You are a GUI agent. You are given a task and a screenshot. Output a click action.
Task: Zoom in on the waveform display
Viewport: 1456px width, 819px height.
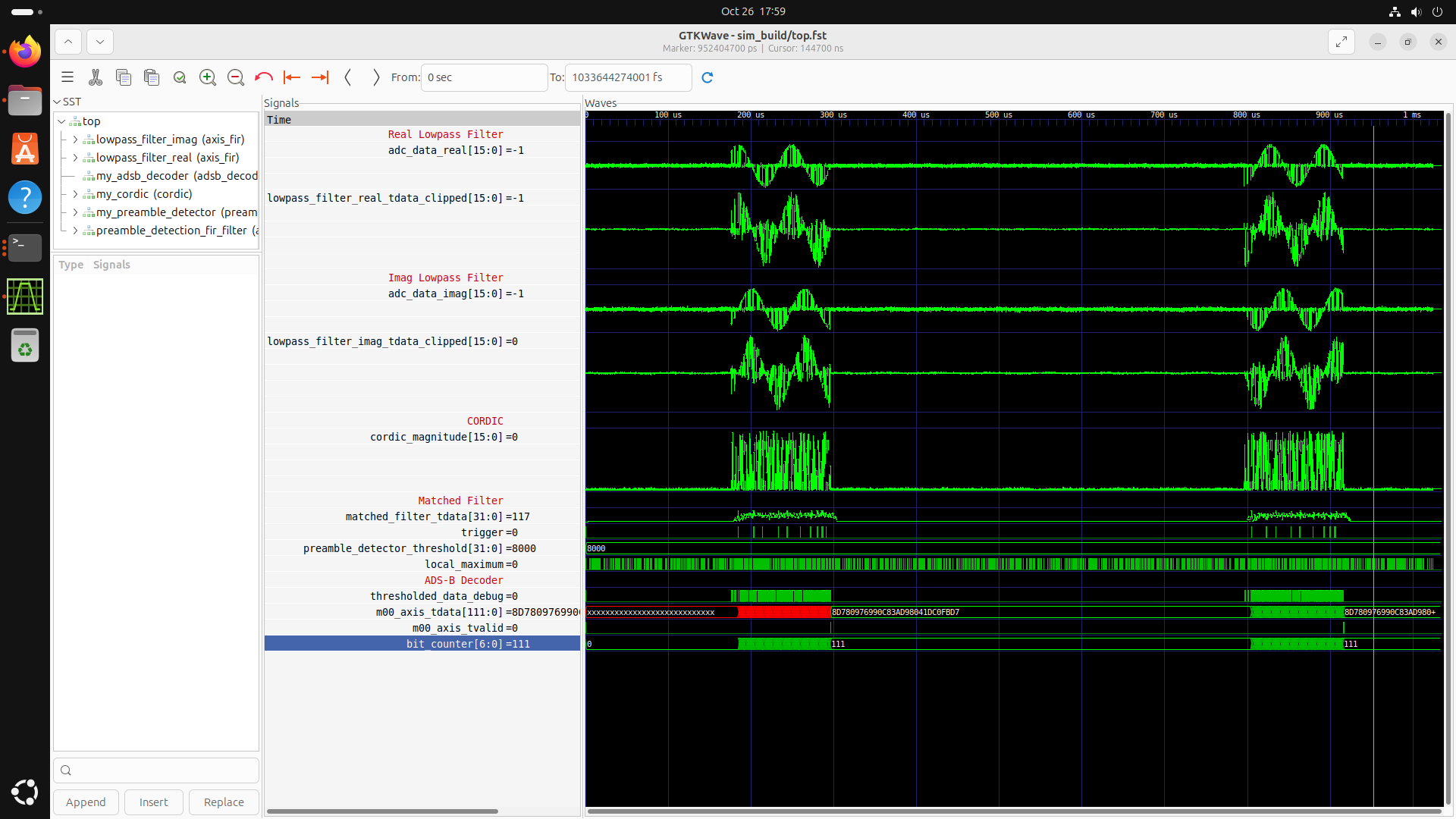[x=208, y=77]
